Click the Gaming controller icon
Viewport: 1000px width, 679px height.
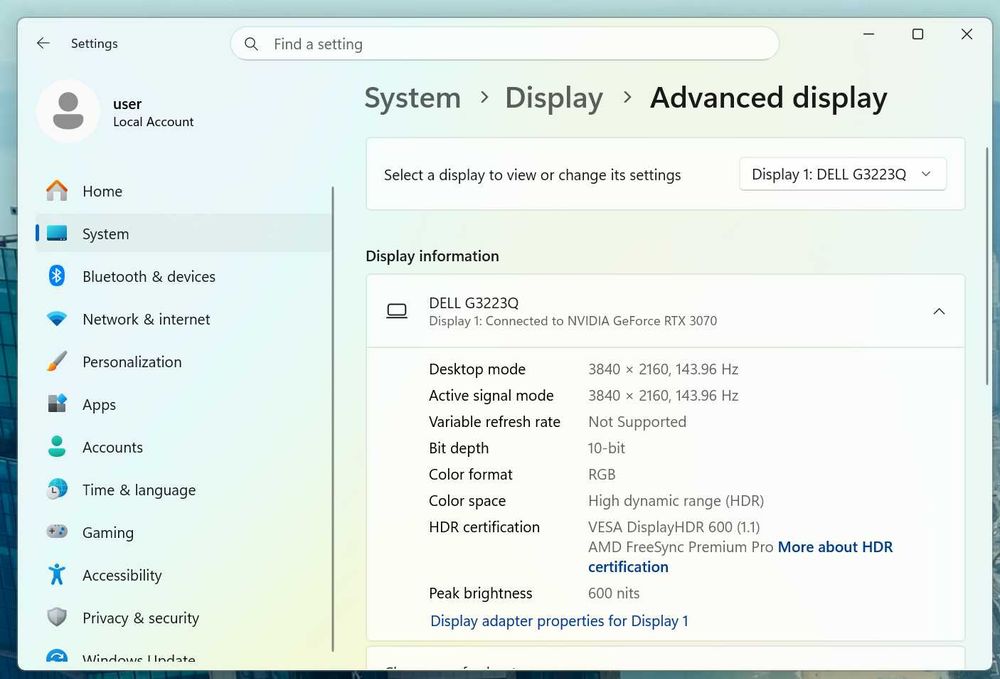57,531
